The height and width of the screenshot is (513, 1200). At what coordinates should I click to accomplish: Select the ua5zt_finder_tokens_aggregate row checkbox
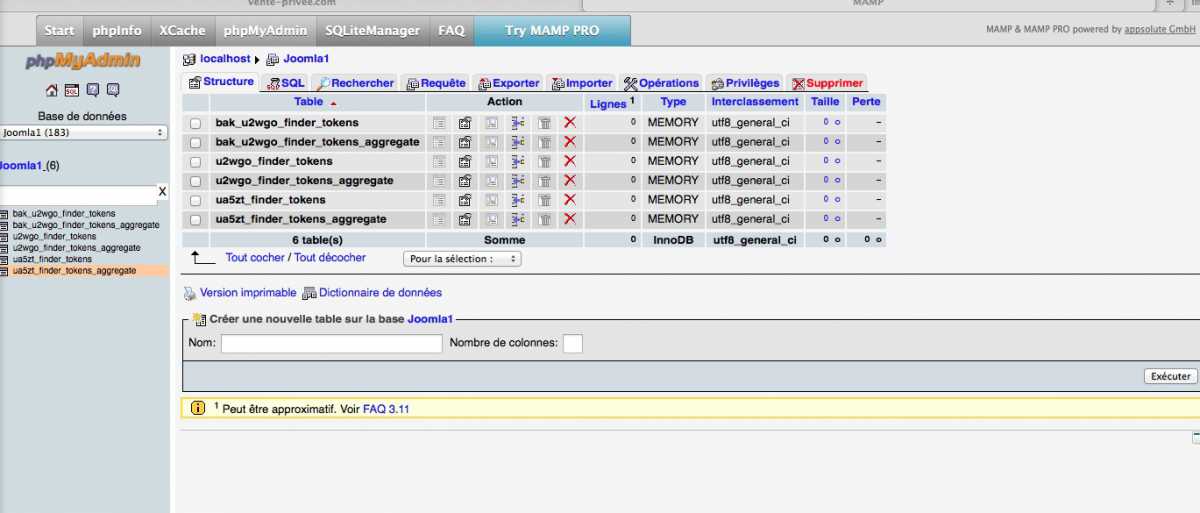click(x=196, y=219)
